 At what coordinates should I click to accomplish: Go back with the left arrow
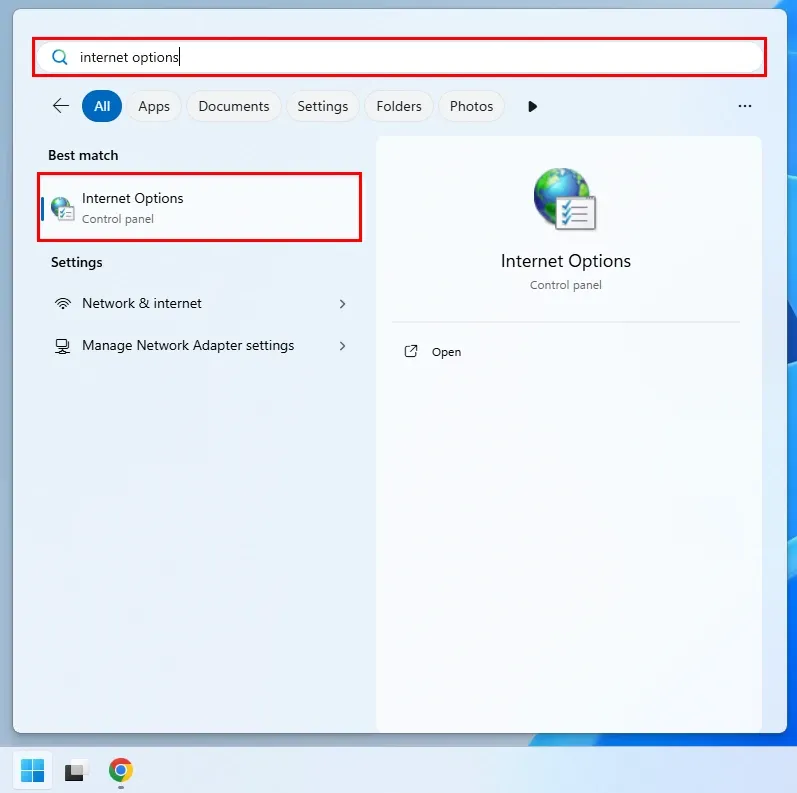tap(61, 106)
